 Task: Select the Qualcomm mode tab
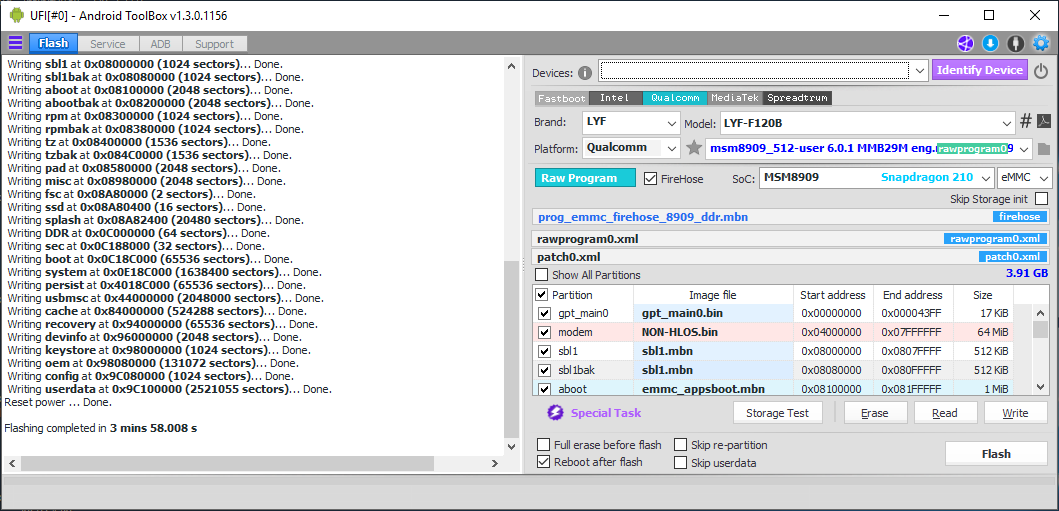click(675, 98)
